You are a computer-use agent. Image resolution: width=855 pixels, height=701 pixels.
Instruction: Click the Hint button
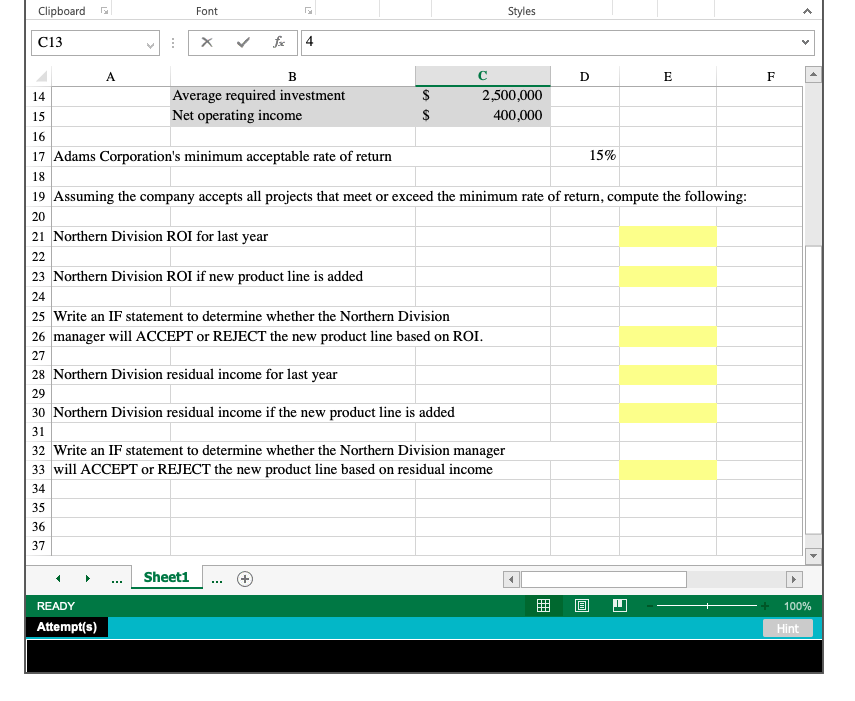[x=788, y=628]
